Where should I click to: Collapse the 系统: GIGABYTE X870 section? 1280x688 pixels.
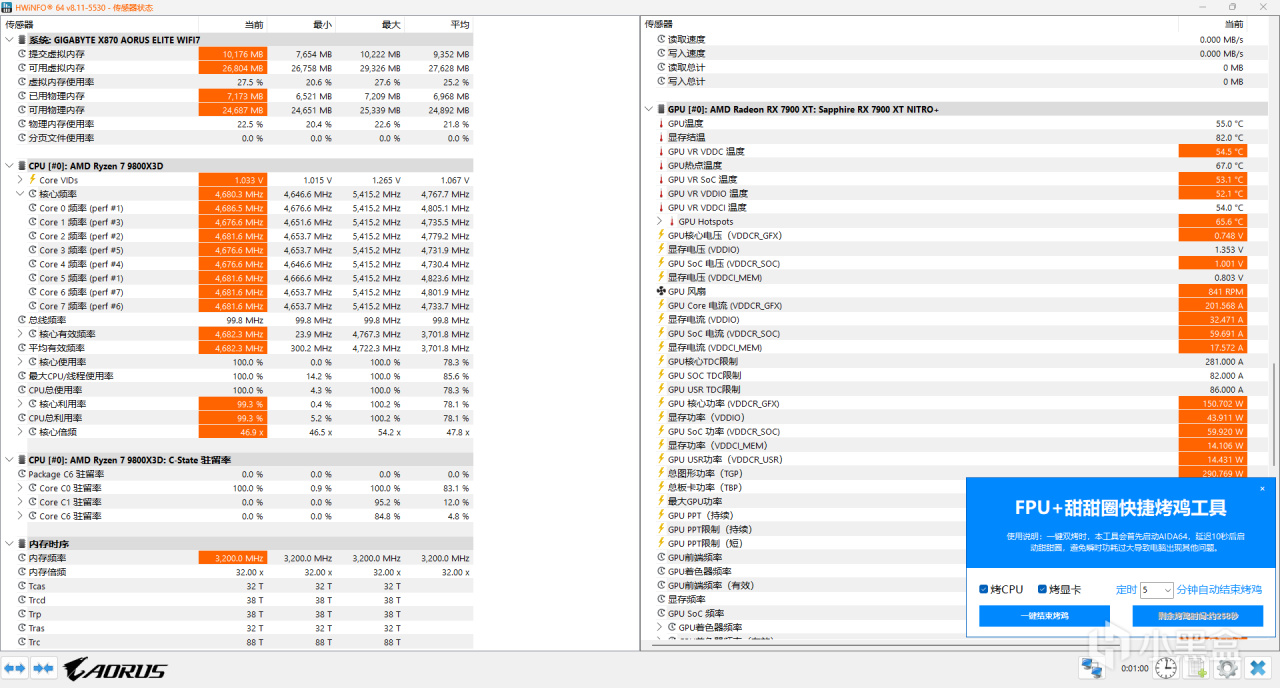click(x=9, y=40)
